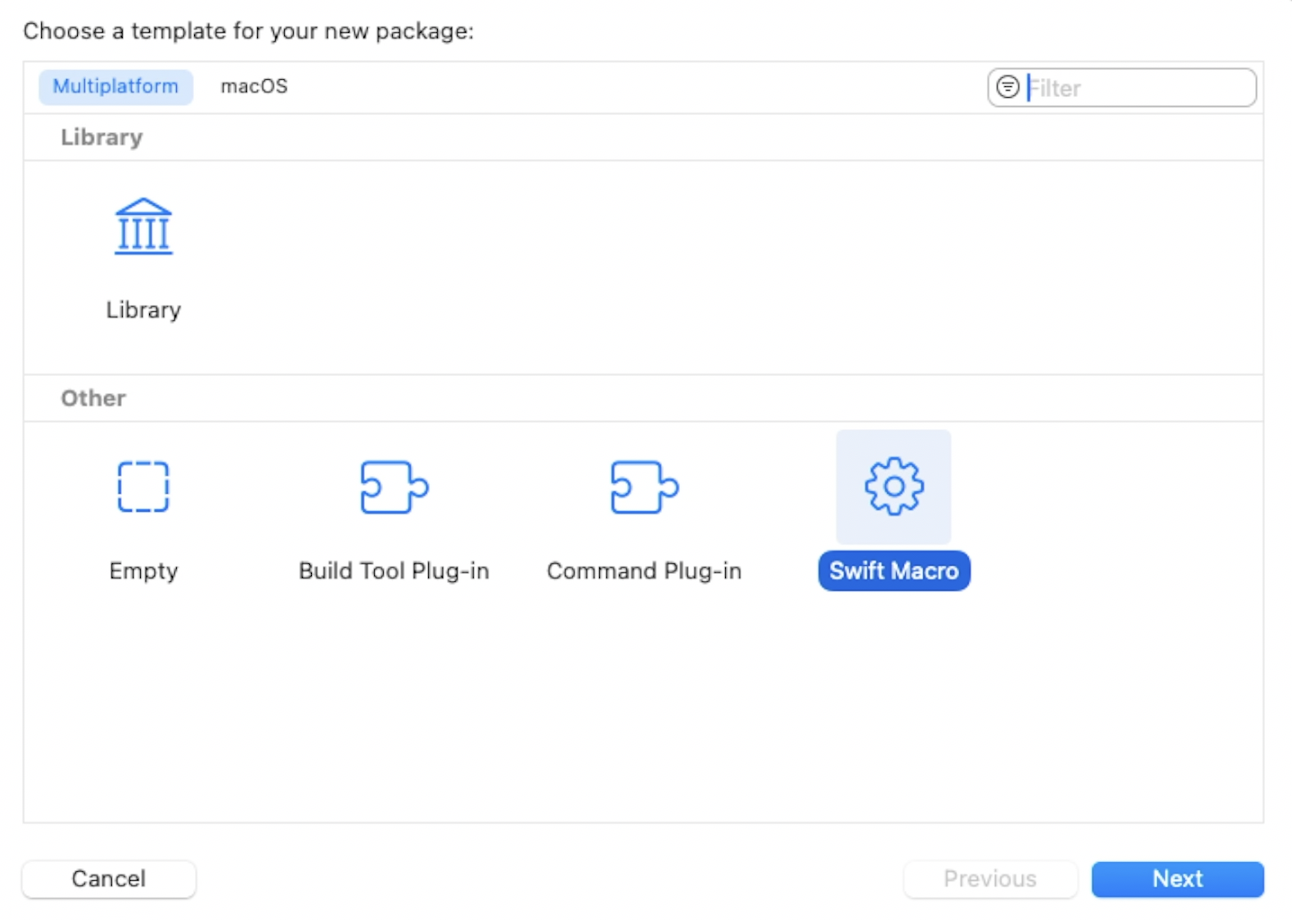Click the Swift Macro gear icon
The image size is (1292, 920).
coord(894,487)
